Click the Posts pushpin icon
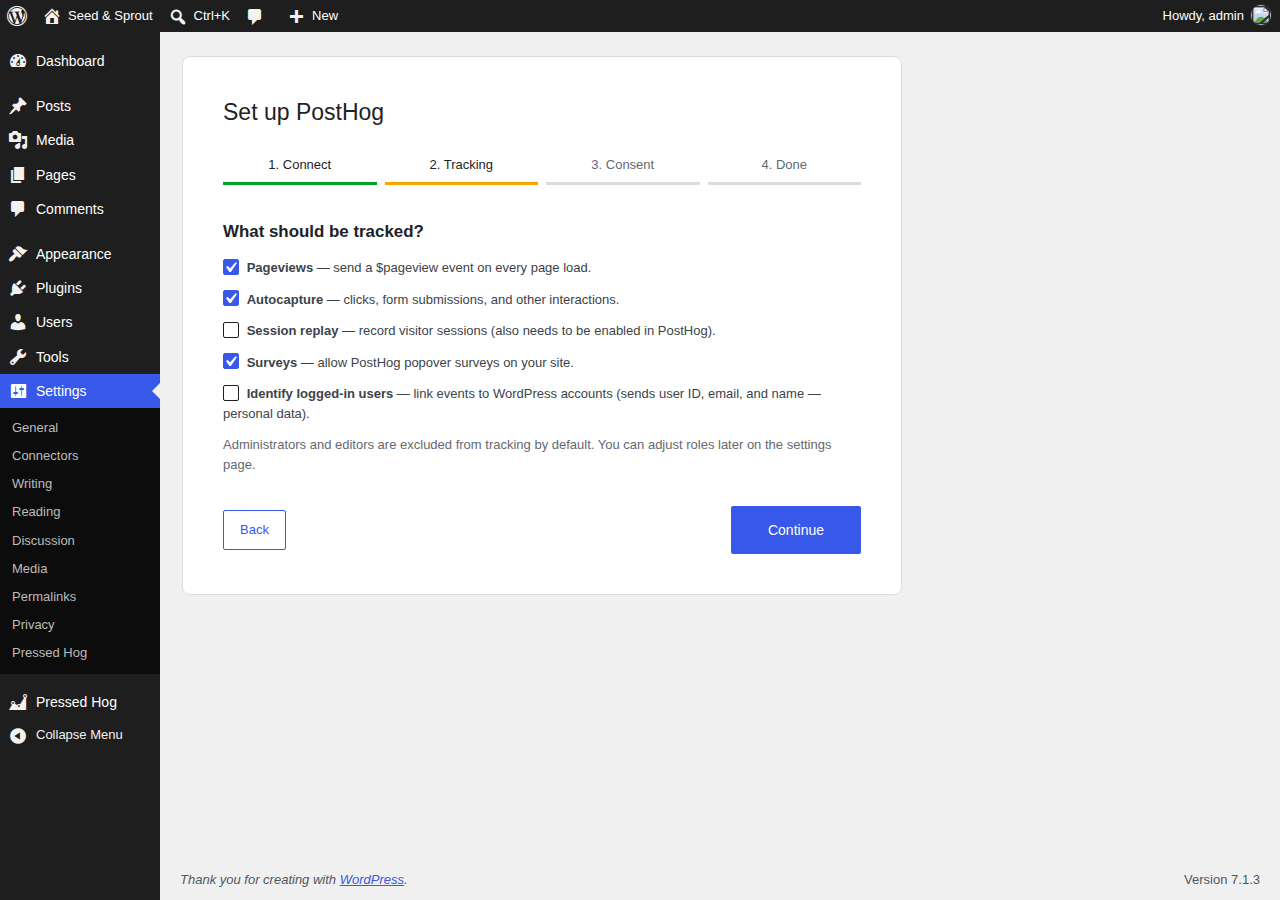The image size is (1280, 900). pyautogui.click(x=18, y=106)
